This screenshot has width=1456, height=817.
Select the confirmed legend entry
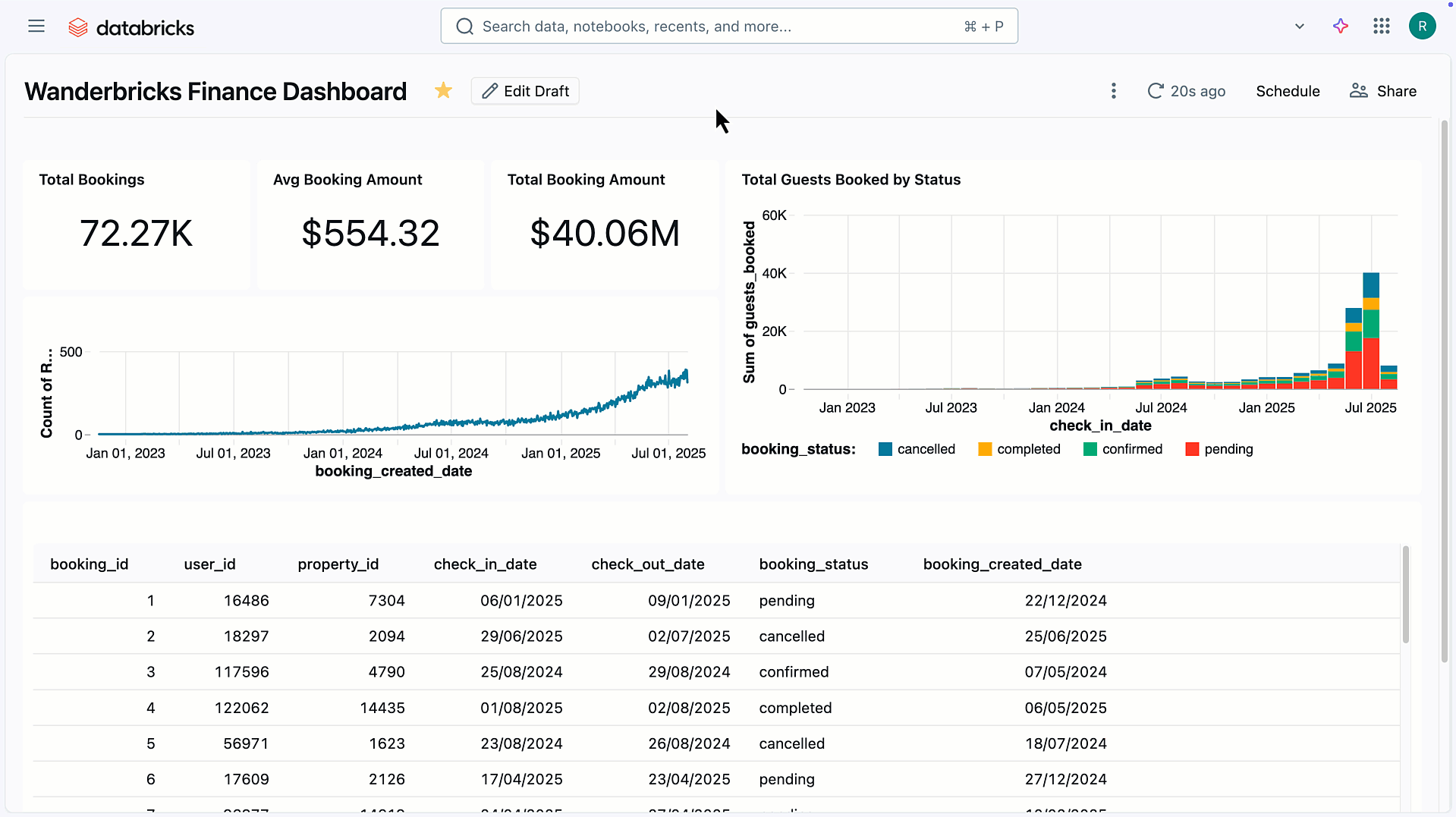tap(1123, 448)
